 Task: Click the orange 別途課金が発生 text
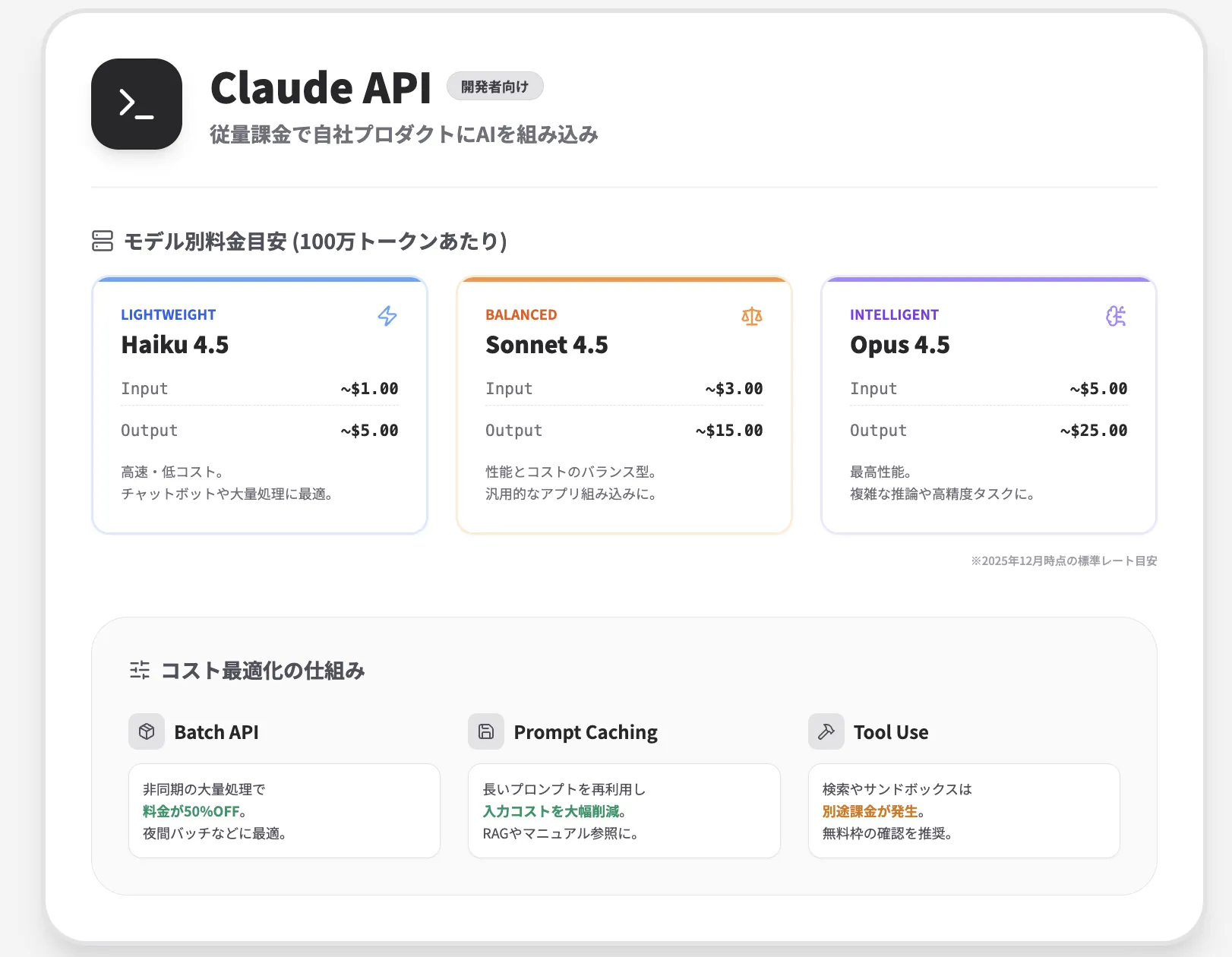[x=869, y=811]
